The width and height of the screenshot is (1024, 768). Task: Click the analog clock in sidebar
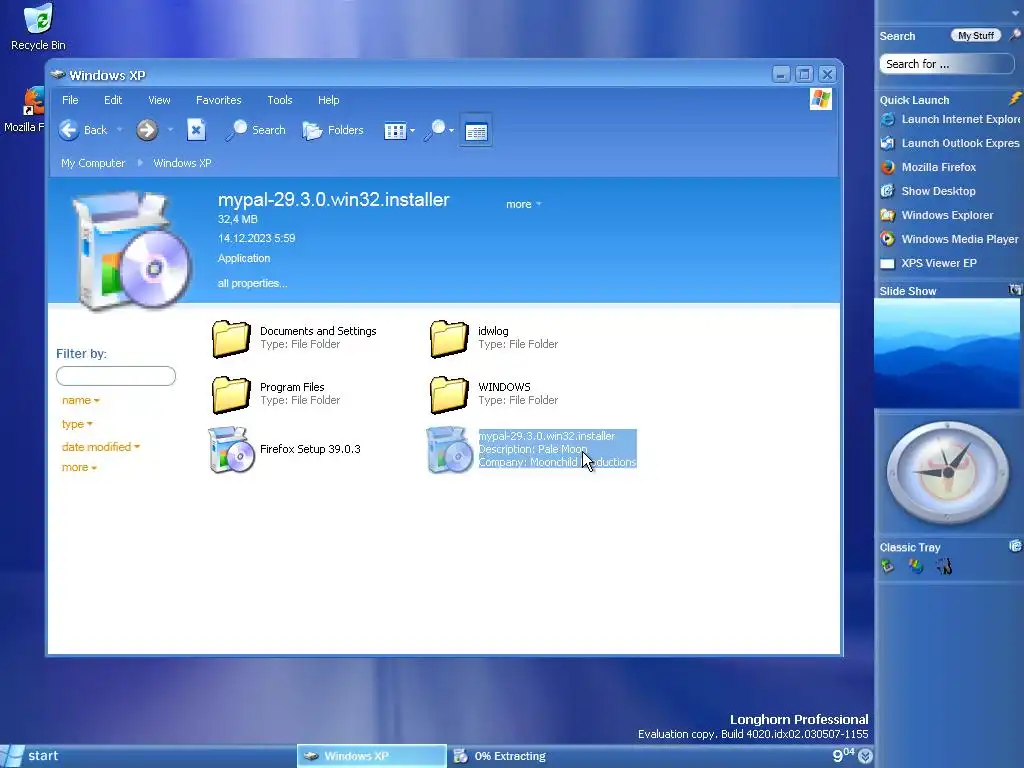click(x=948, y=472)
